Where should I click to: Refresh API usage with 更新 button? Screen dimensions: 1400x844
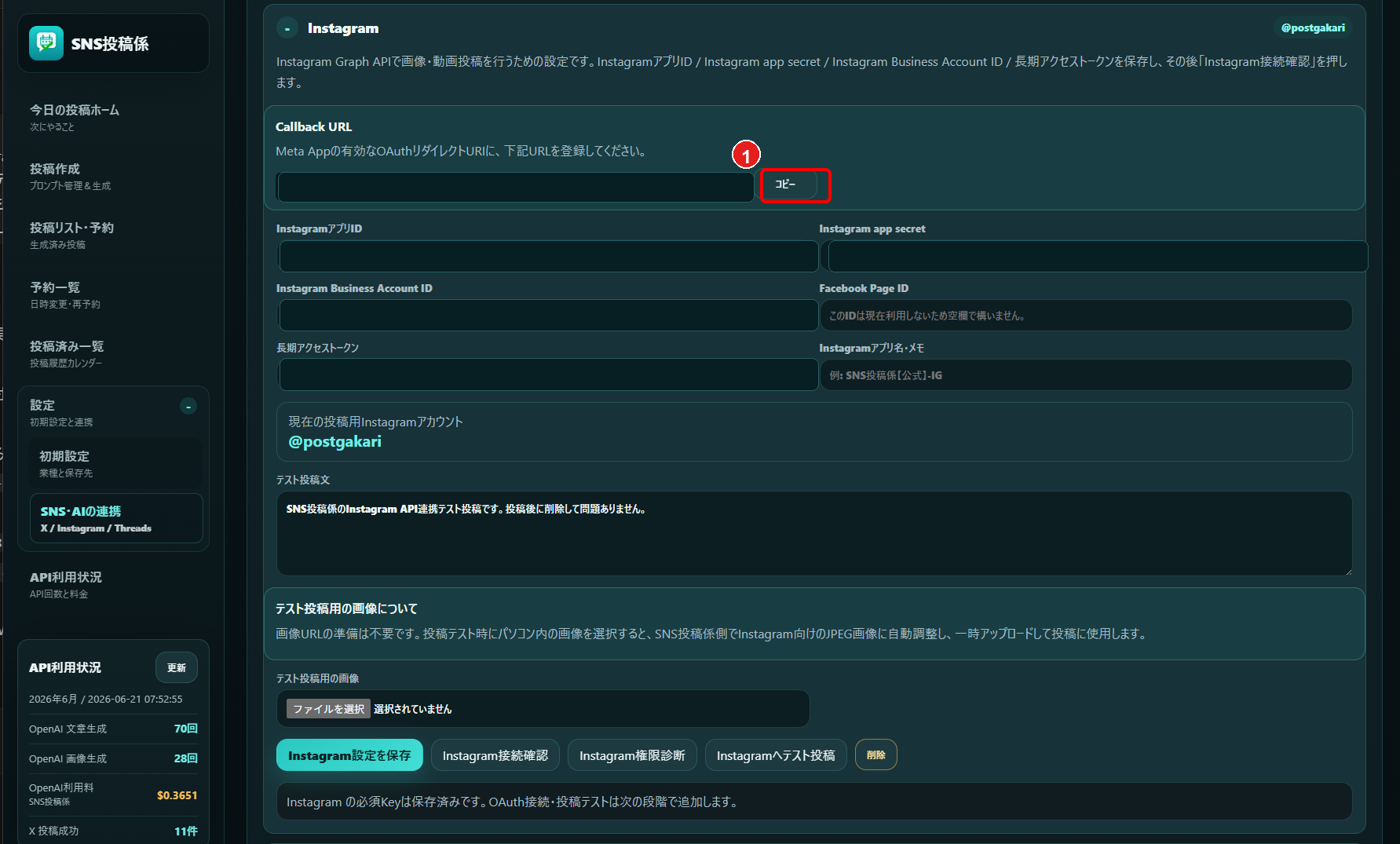tap(177, 667)
